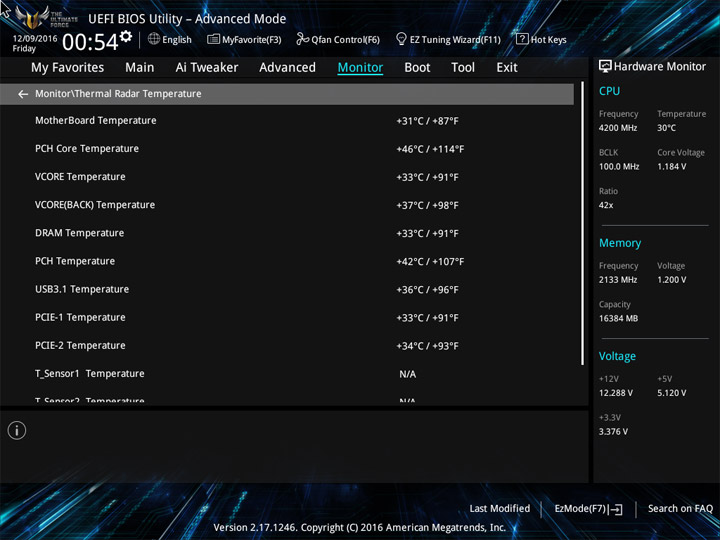The image size is (720, 540).
Task: Click BCLK 100.0 MHz value
Action: point(619,167)
